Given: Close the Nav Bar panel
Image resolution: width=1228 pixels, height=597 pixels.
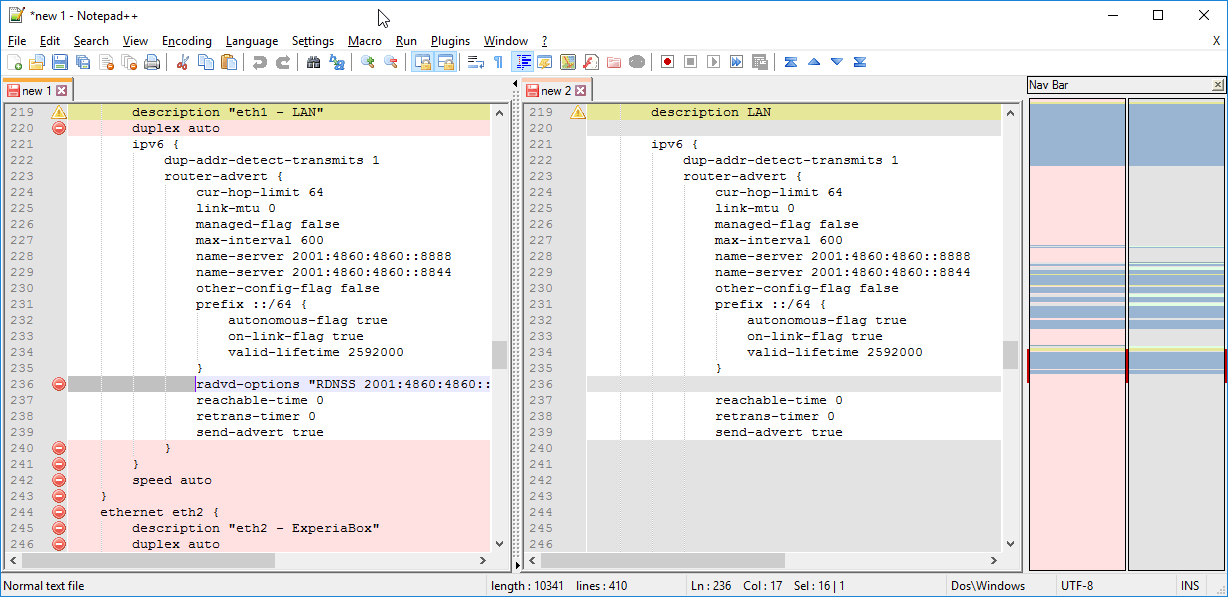Looking at the screenshot, I should (1217, 85).
